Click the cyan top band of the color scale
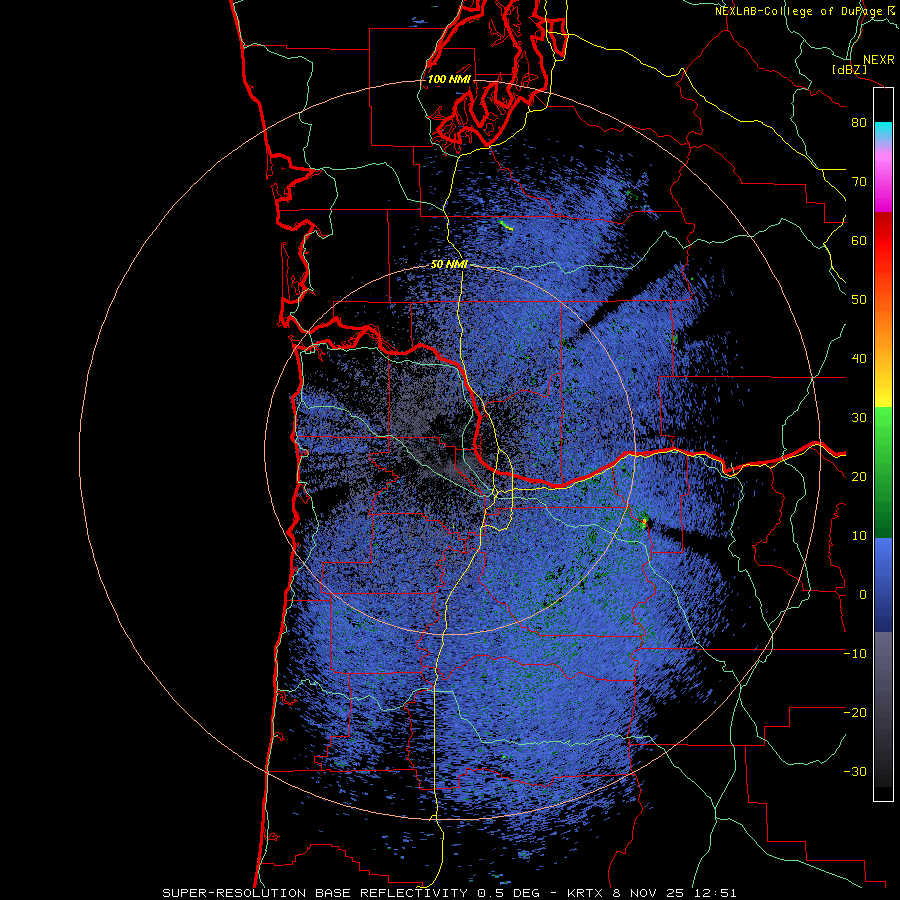 click(883, 131)
